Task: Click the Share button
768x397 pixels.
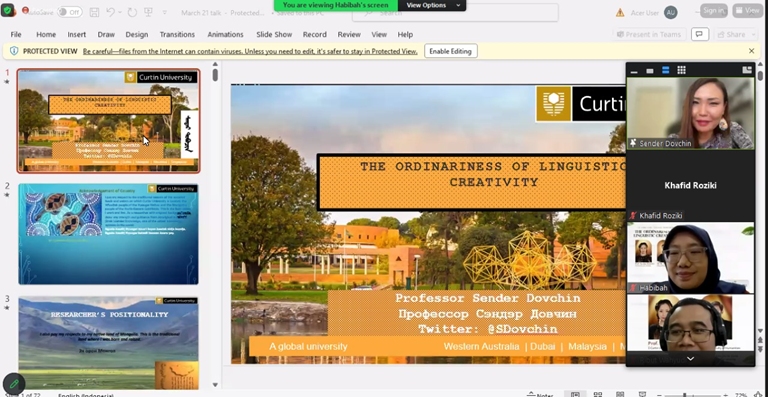Action: (x=732, y=34)
